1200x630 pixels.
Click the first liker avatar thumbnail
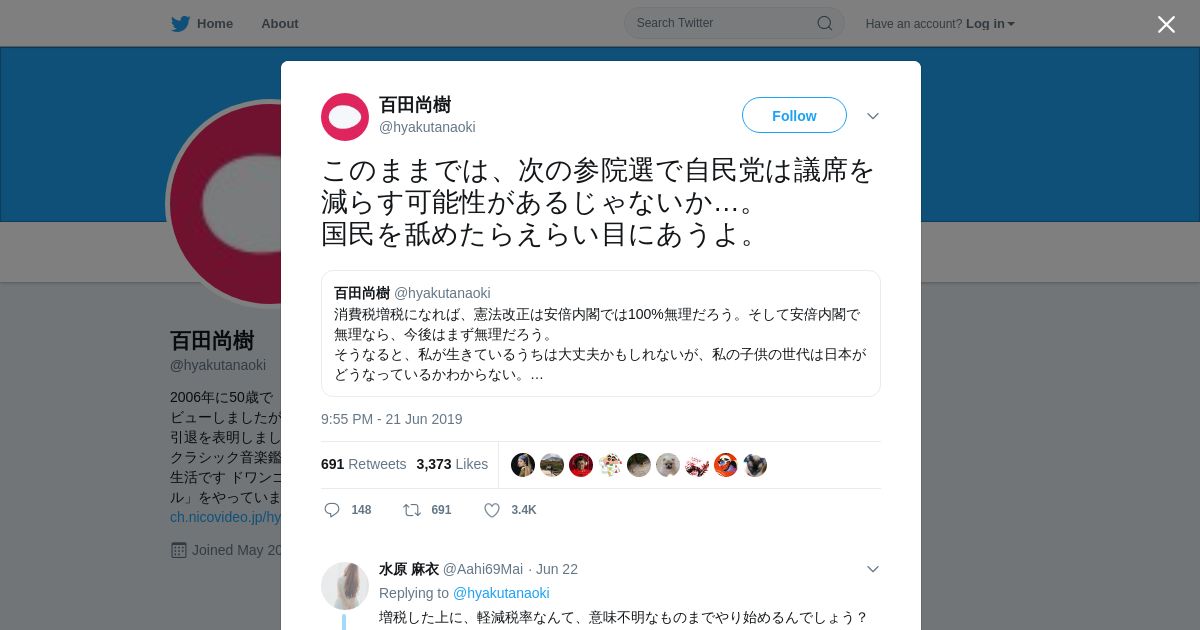coord(523,465)
